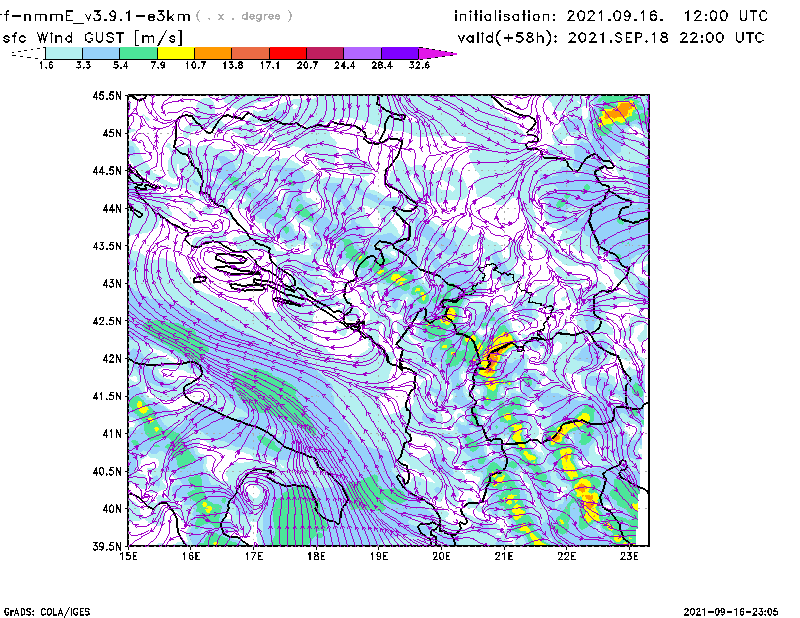Click the 13.8 legend value
This screenshot has height=618, width=800.
(x=233, y=65)
